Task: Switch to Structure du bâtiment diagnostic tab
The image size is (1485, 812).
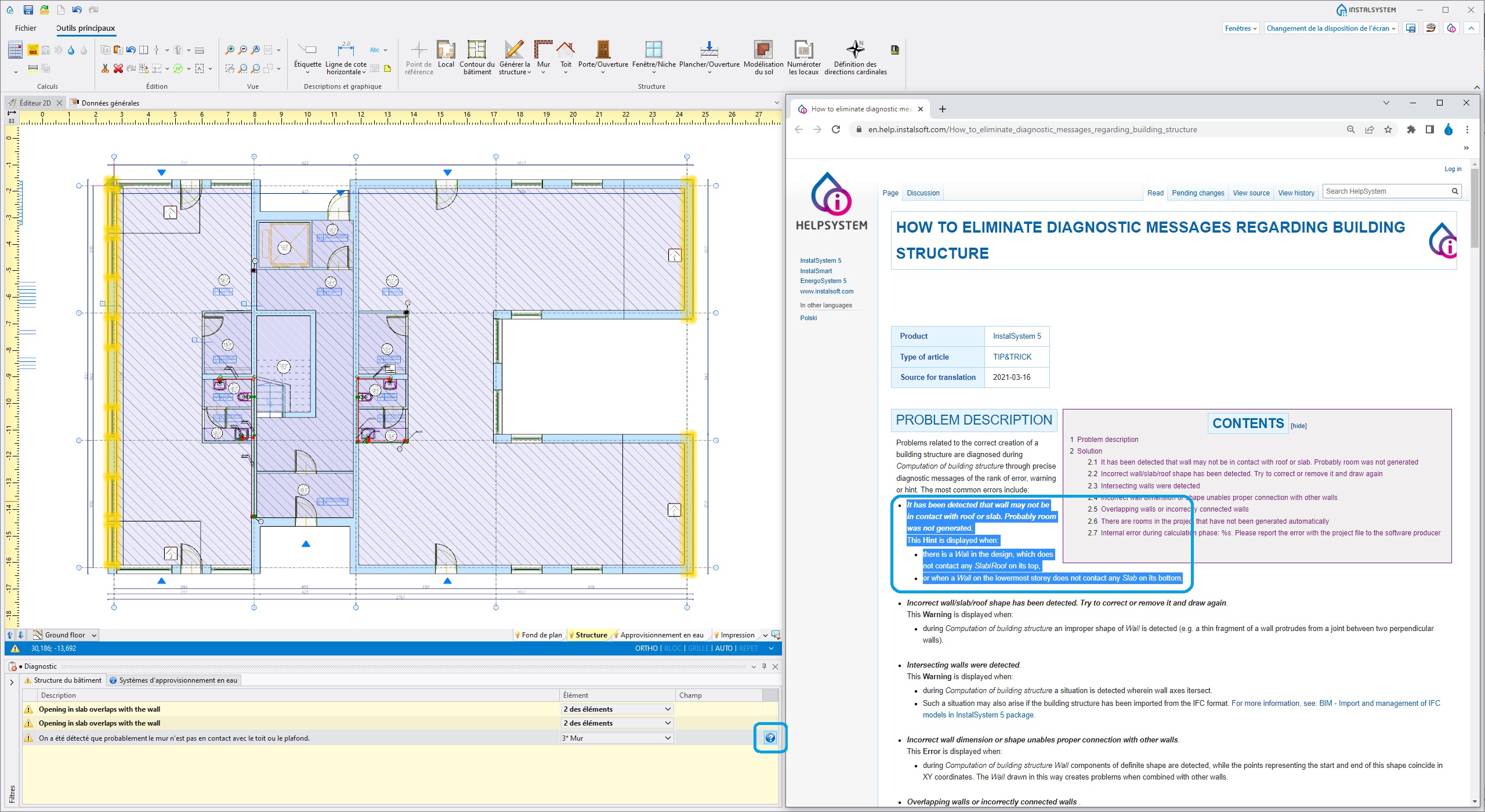Action: pyautogui.click(x=63, y=680)
